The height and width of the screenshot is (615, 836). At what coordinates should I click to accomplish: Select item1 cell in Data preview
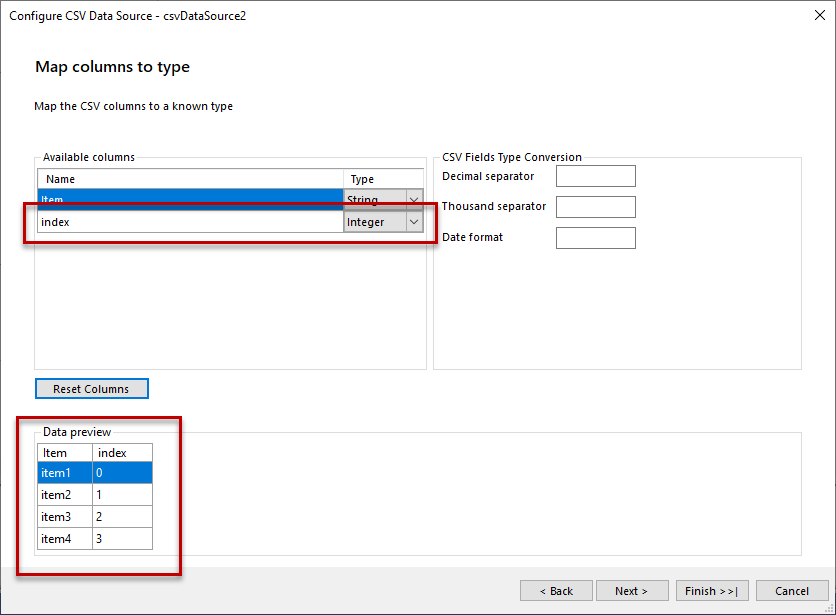tap(65, 473)
